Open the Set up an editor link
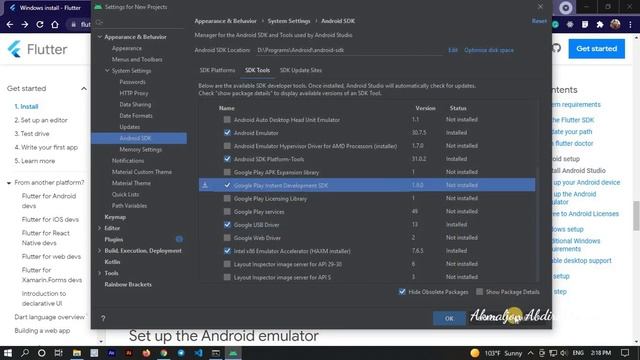 [x=41, y=120]
